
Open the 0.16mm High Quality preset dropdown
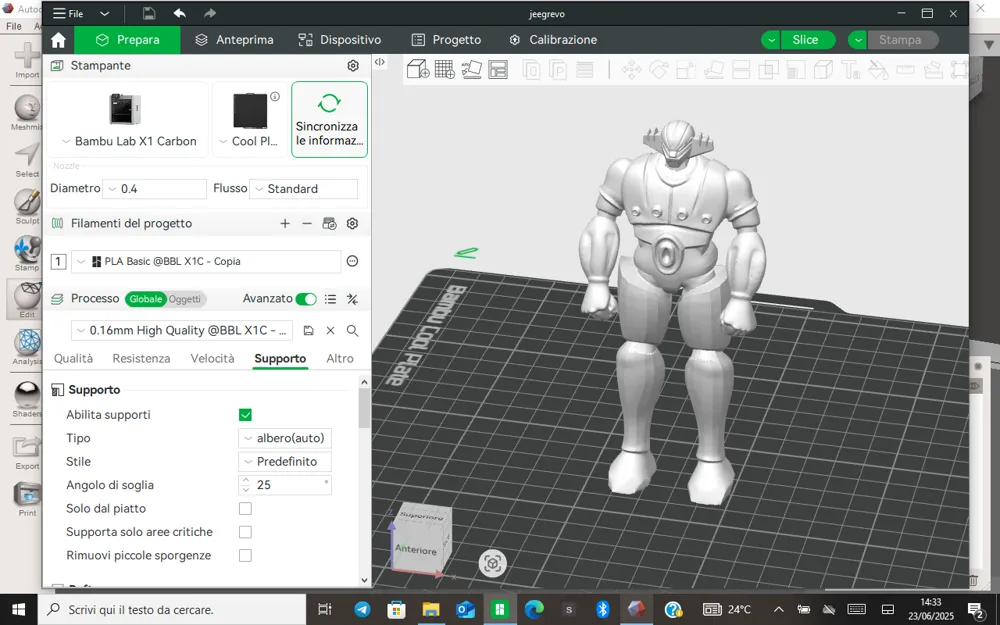click(182, 330)
